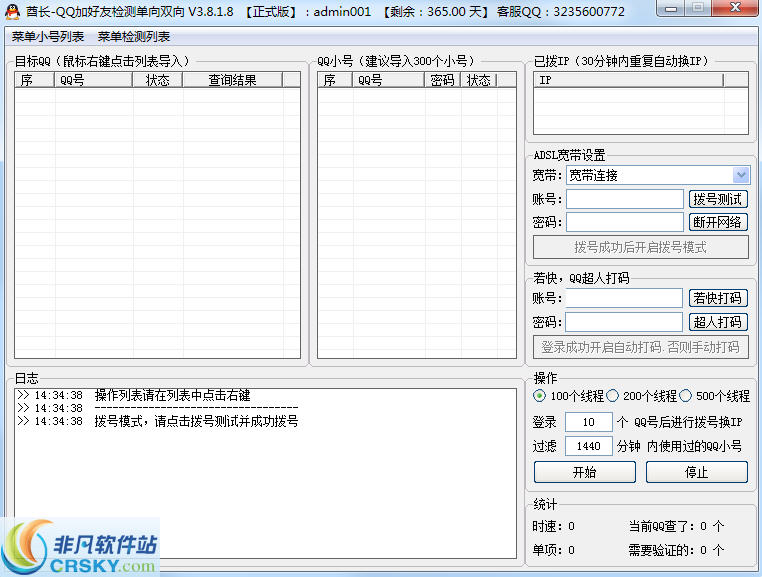Click the IP column header
The width and height of the screenshot is (762, 577).
(x=629, y=80)
